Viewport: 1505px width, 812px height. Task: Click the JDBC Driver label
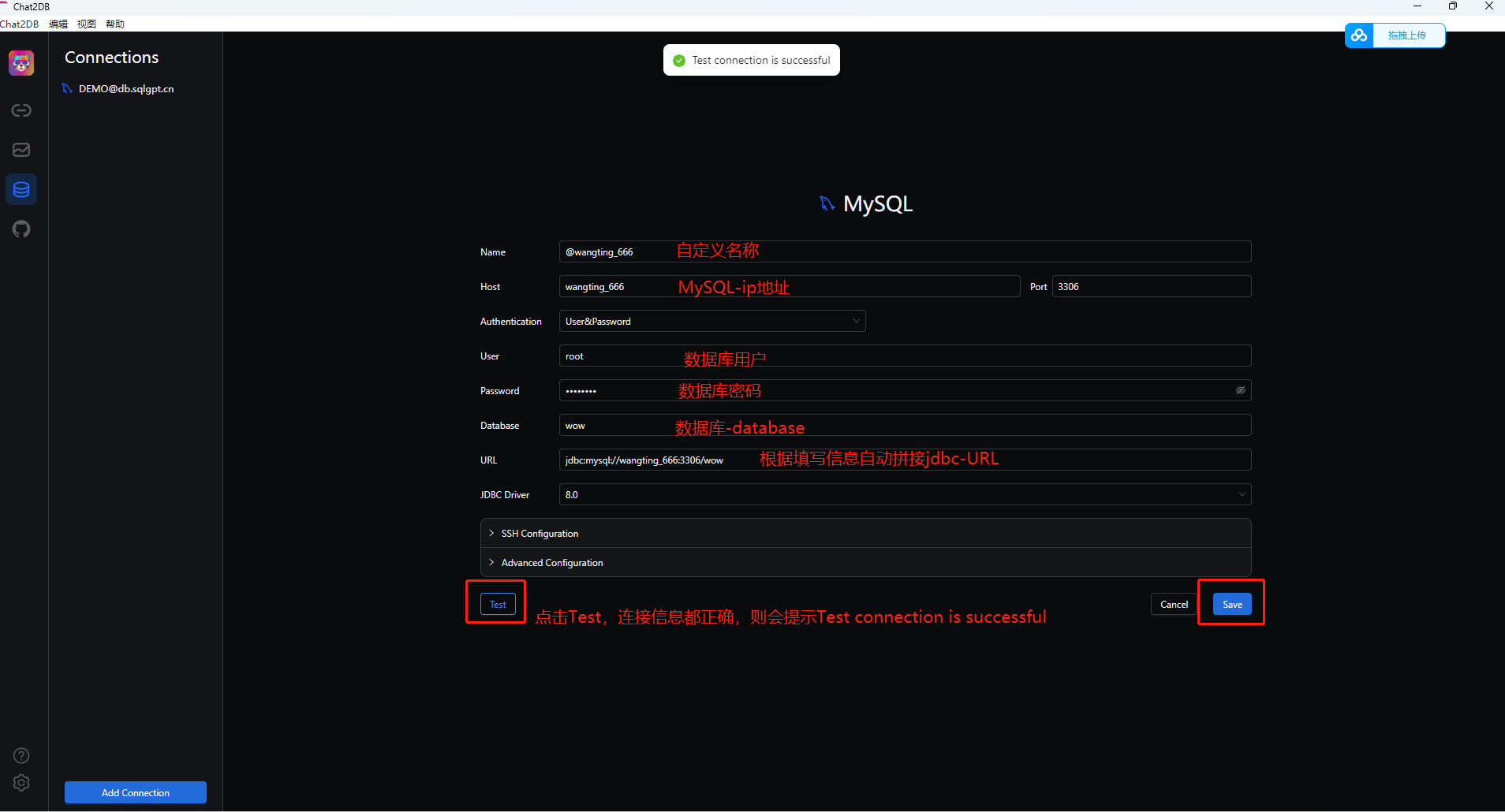[505, 495]
